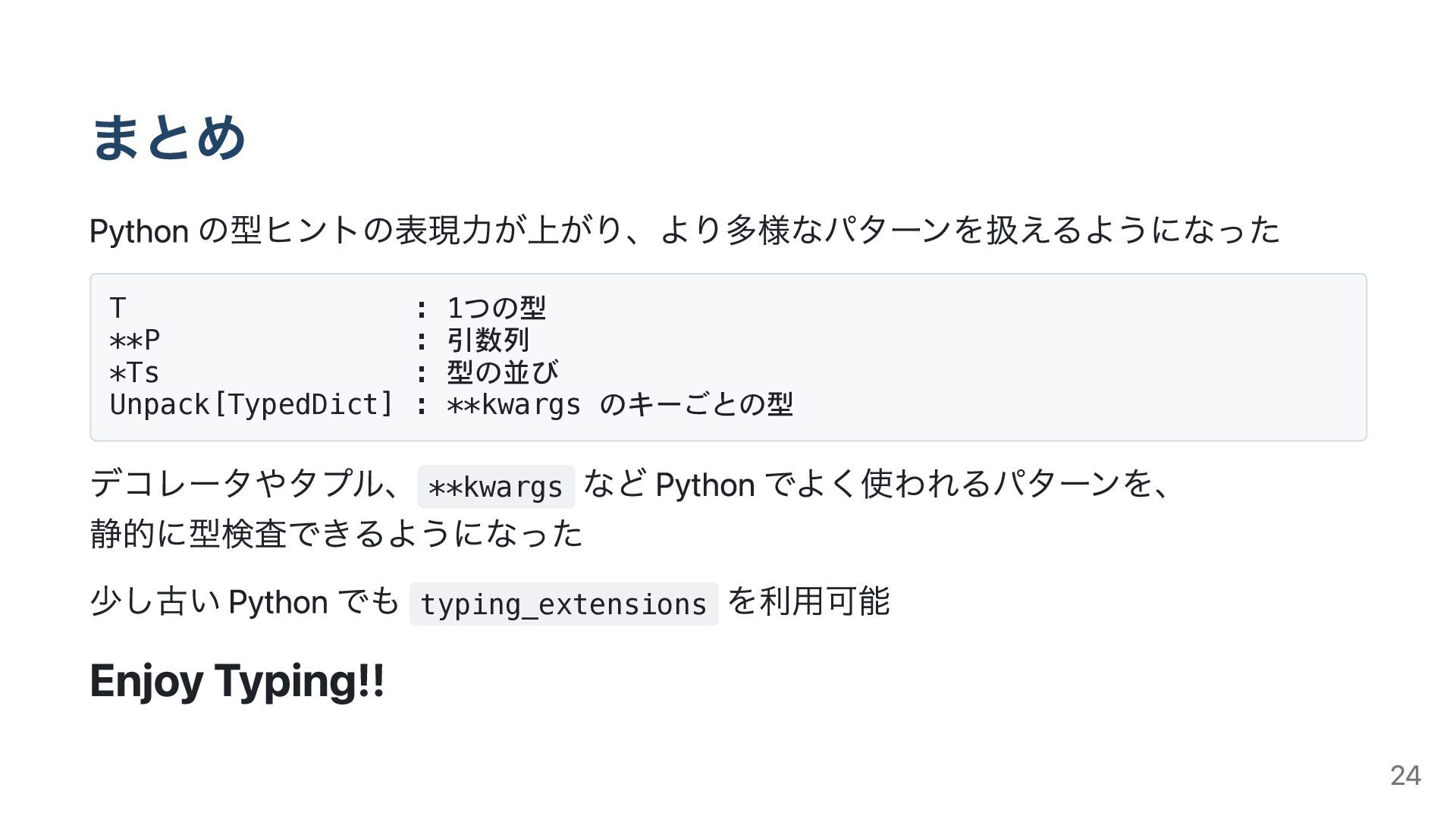Click the slide page number 24
This screenshot has width=1456, height=819.
(1405, 775)
